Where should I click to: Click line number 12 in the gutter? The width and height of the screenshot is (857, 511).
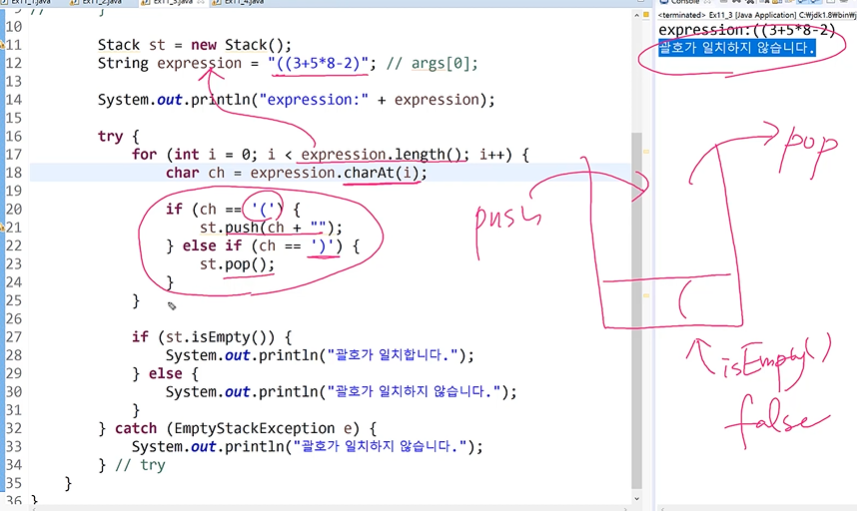pos(14,63)
